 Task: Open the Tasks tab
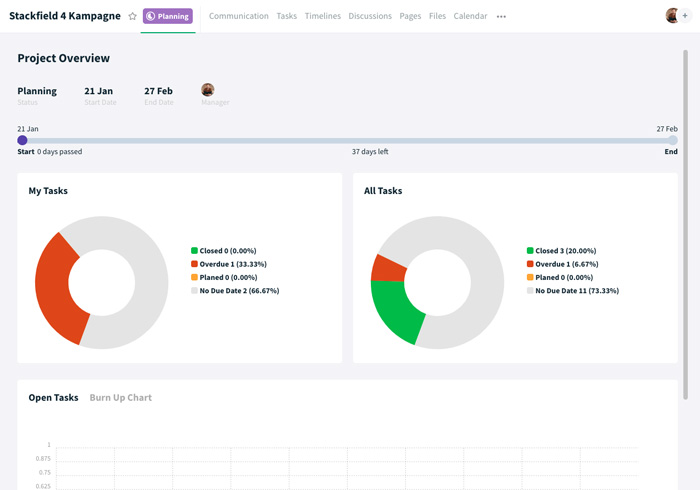(287, 16)
